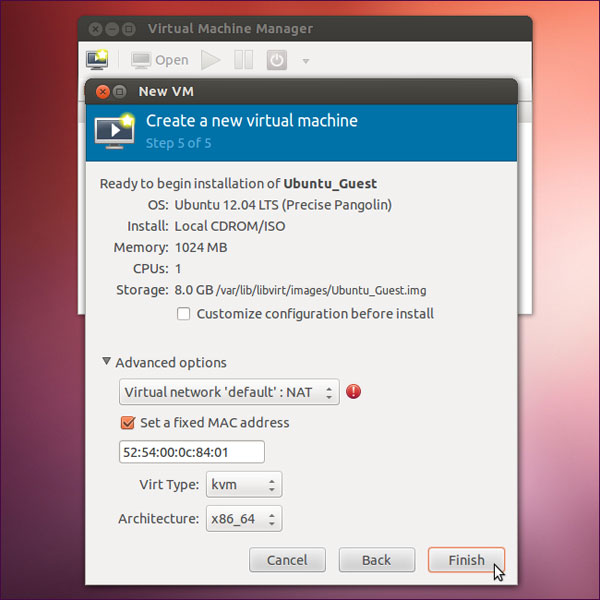This screenshot has width=600, height=600.
Task: Open the Virt Type kvm dropdown
Action: click(x=244, y=484)
